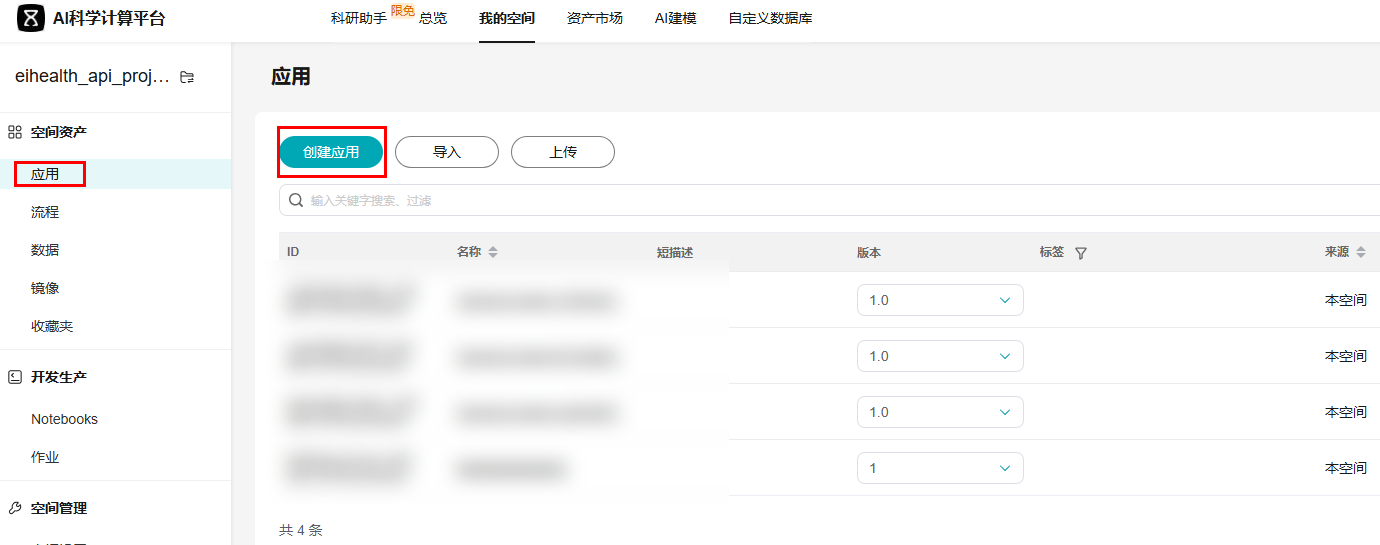
Task: Click the 开发生产 section icon
Action: (x=15, y=377)
